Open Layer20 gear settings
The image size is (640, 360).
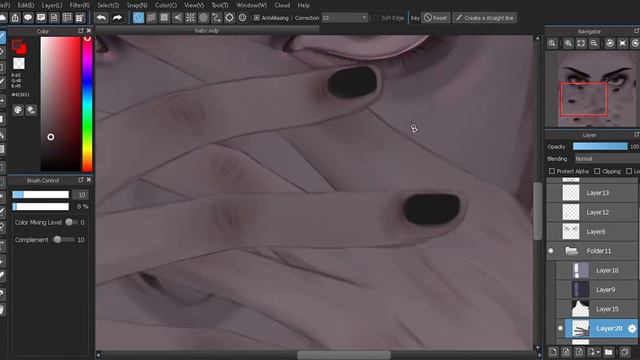tap(632, 328)
